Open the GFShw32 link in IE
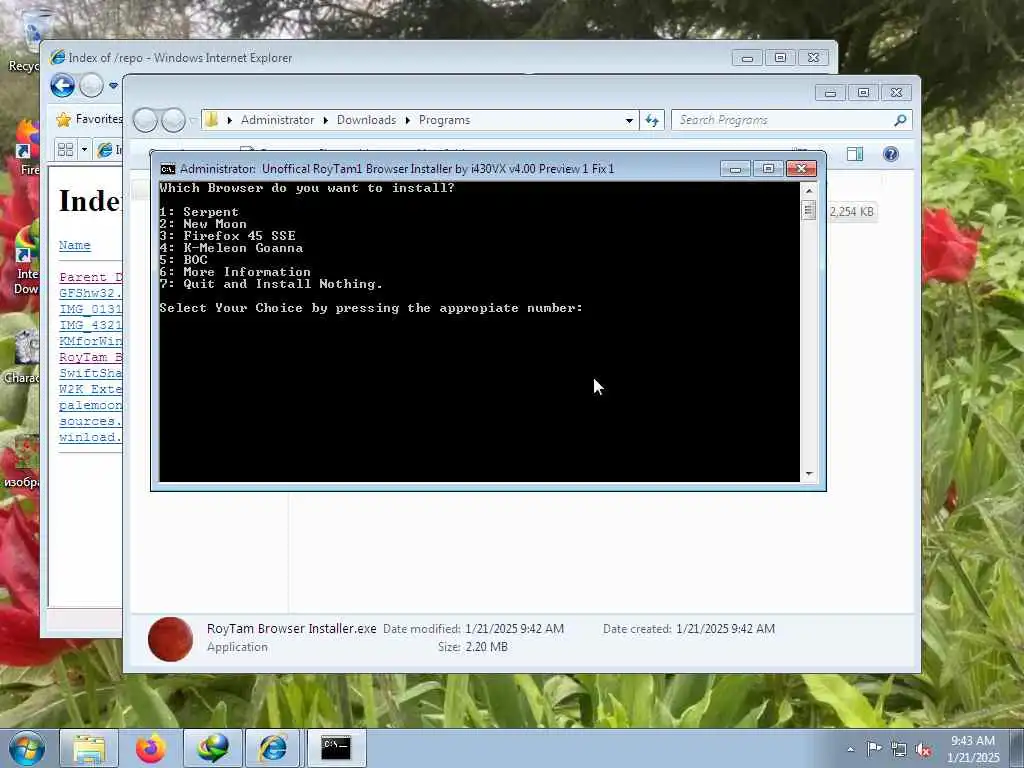The width and height of the screenshot is (1024, 768). (90, 293)
